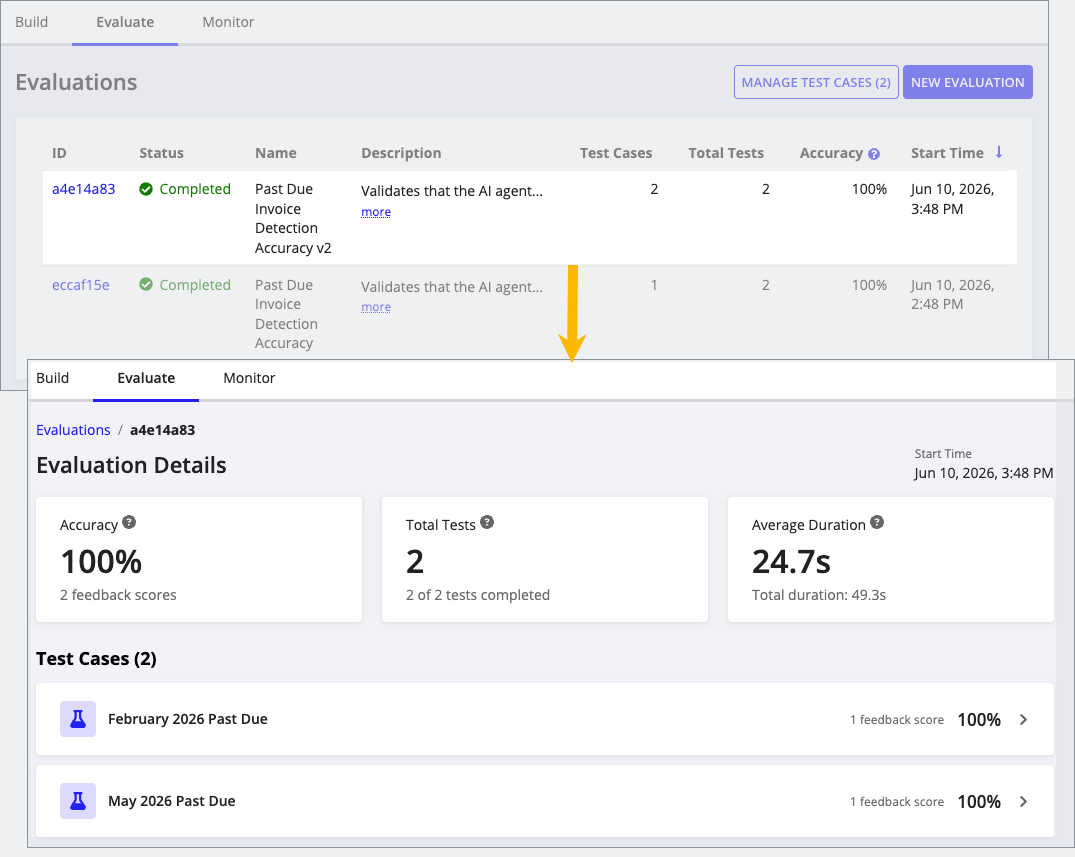Open evaluation ID a4e14a83 link
This screenshot has height=857, width=1075.
pyautogui.click(x=84, y=189)
